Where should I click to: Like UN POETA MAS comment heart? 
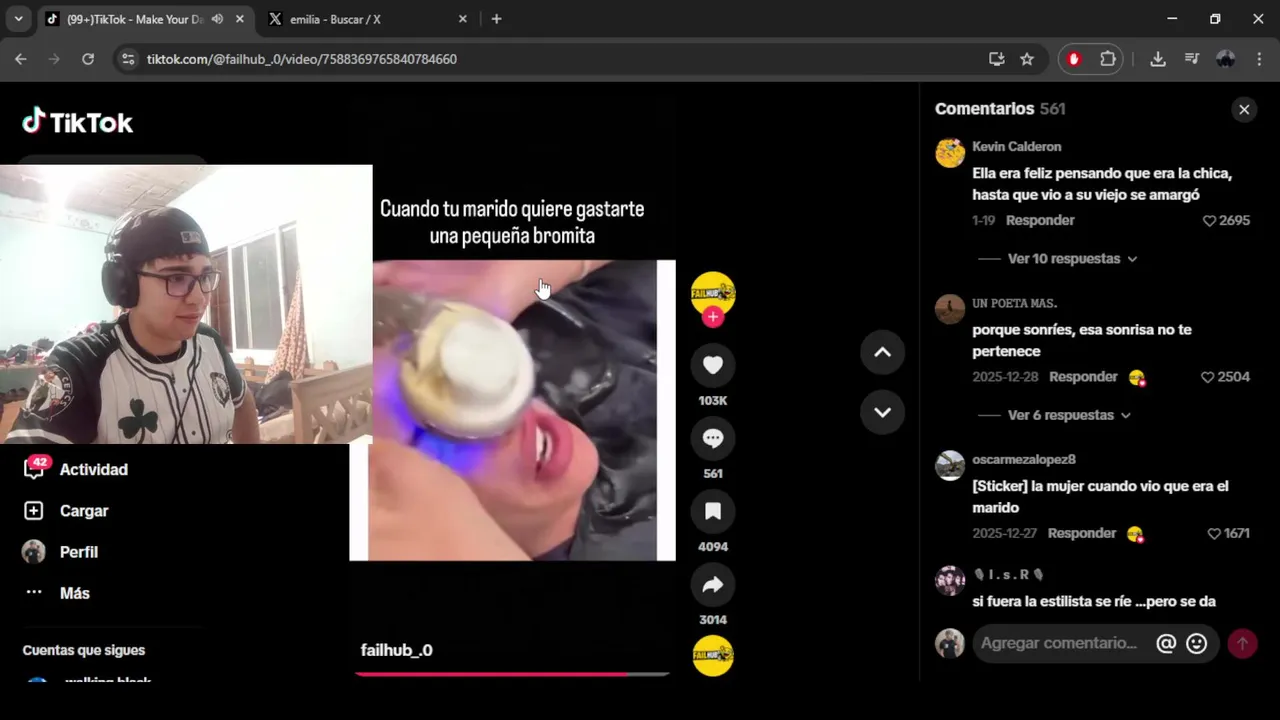1207,377
